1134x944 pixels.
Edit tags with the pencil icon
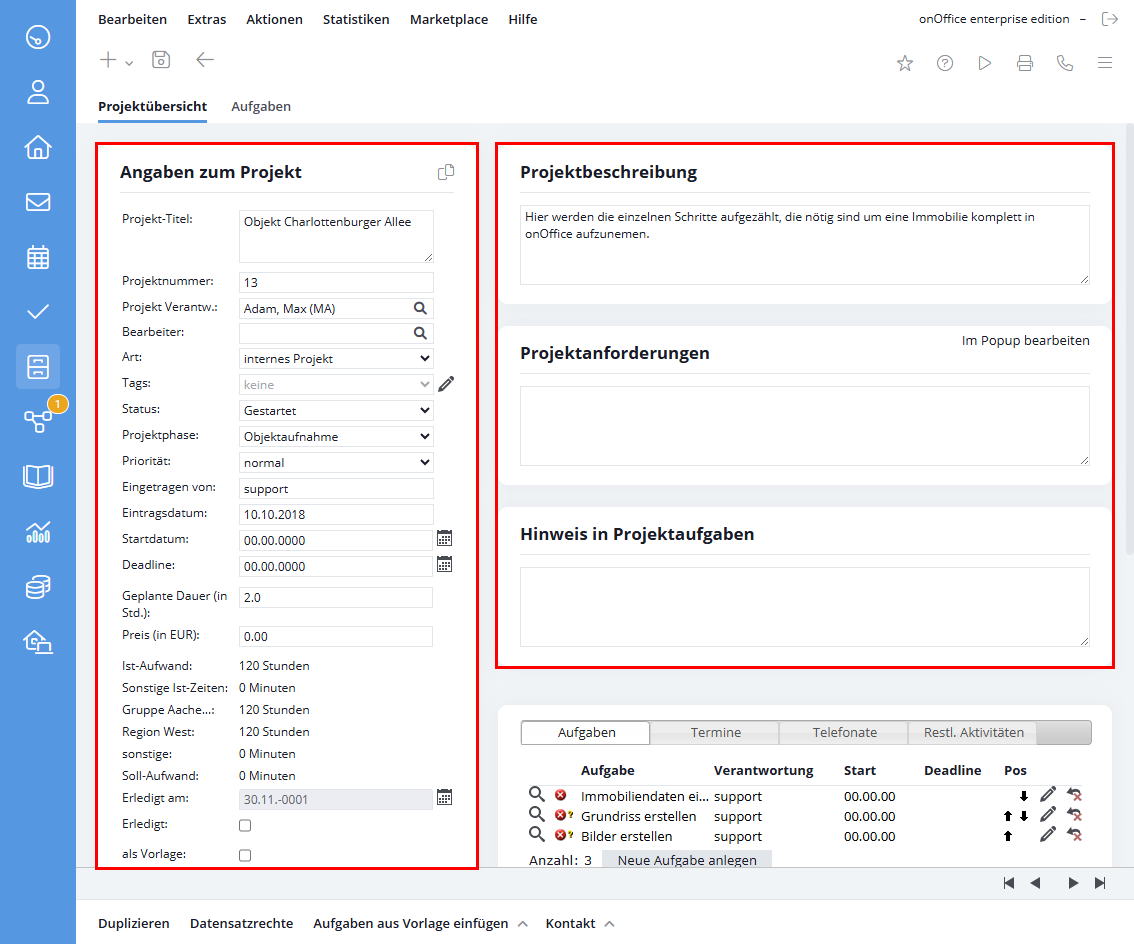446,384
